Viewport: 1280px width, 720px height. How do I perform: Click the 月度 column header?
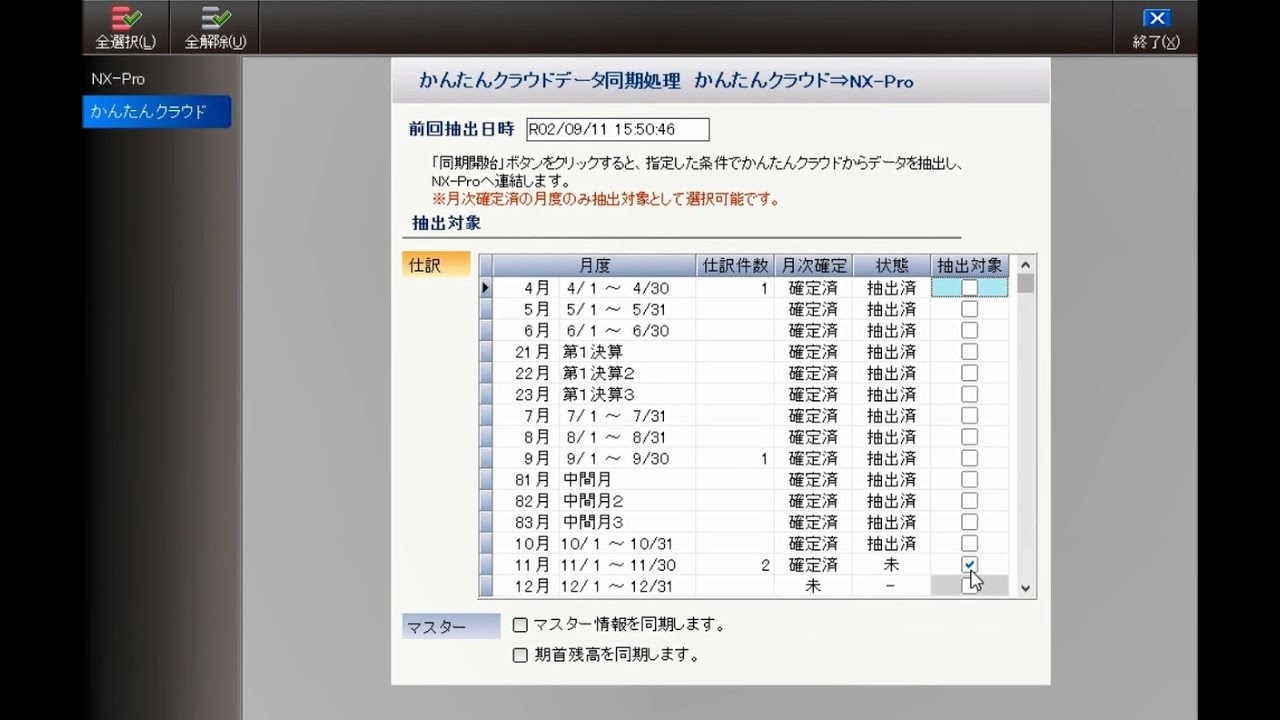(x=594, y=265)
